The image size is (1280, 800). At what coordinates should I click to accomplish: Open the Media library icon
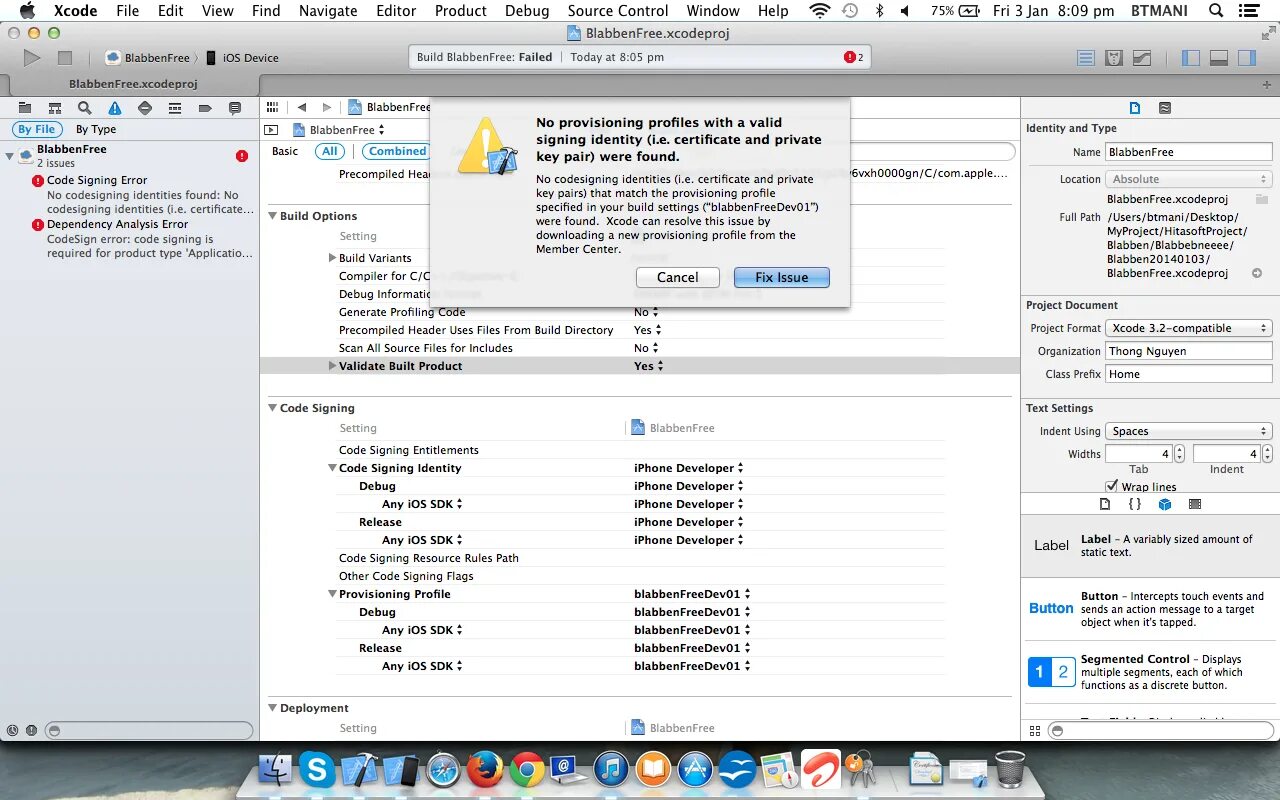1195,504
